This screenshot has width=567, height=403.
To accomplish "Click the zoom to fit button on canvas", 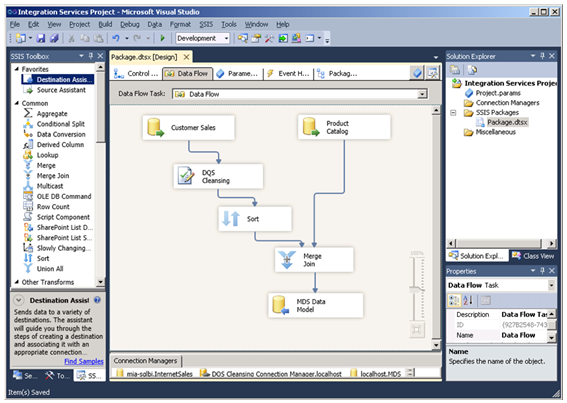I will click(417, 330).
